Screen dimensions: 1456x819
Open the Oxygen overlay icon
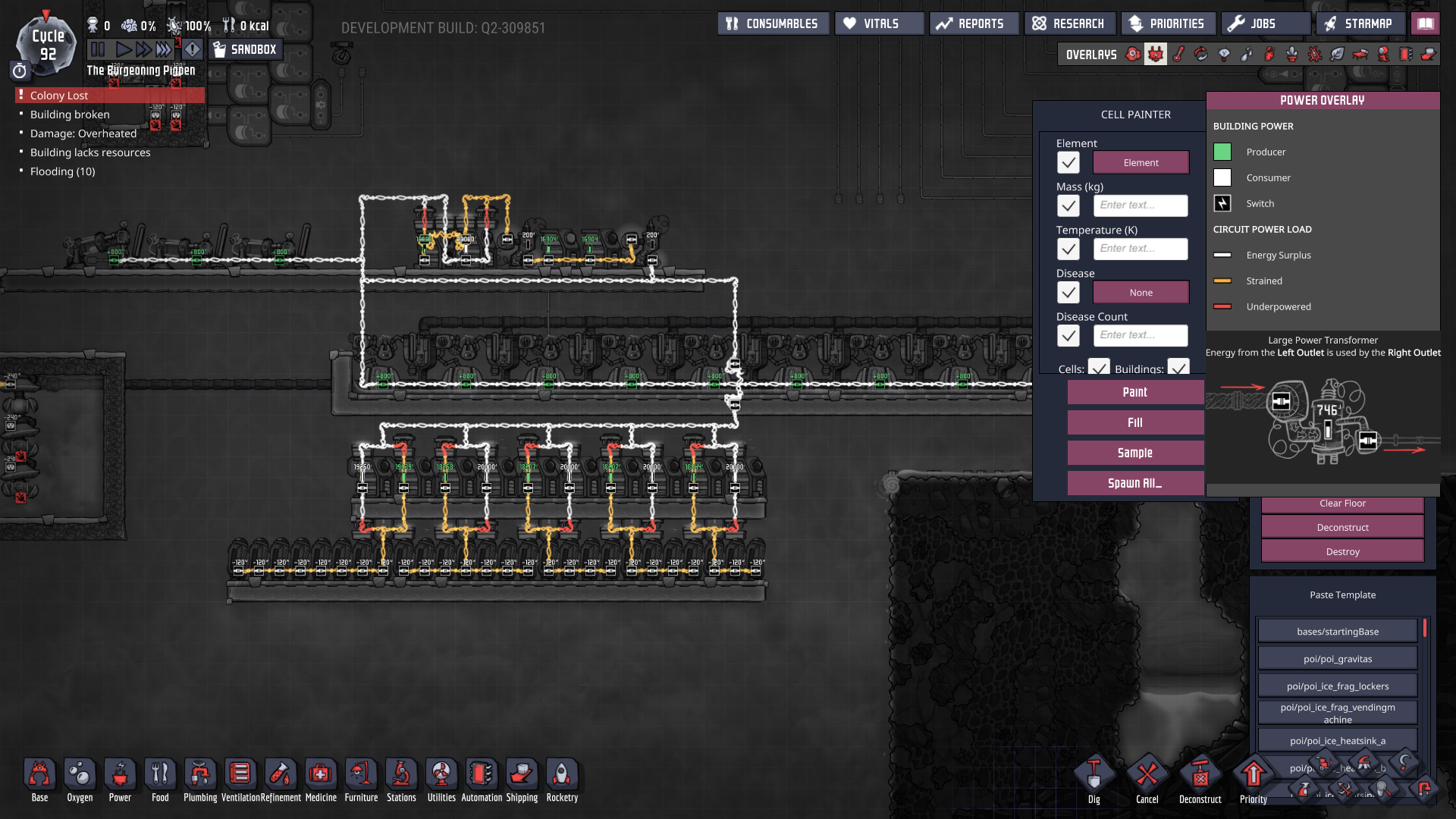[x=1133, y=55]
